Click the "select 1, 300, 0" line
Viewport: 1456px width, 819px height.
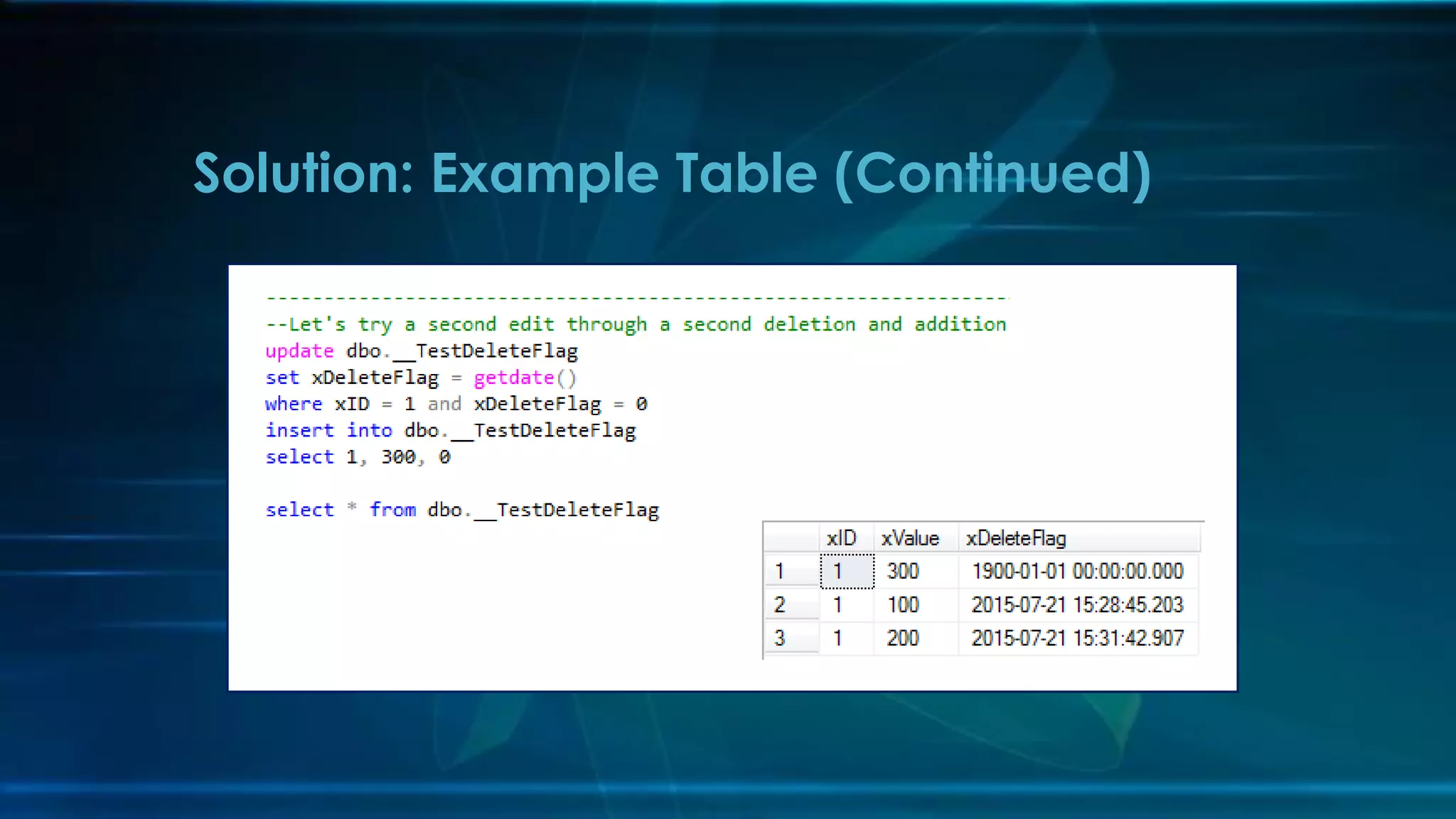[358, 457]
